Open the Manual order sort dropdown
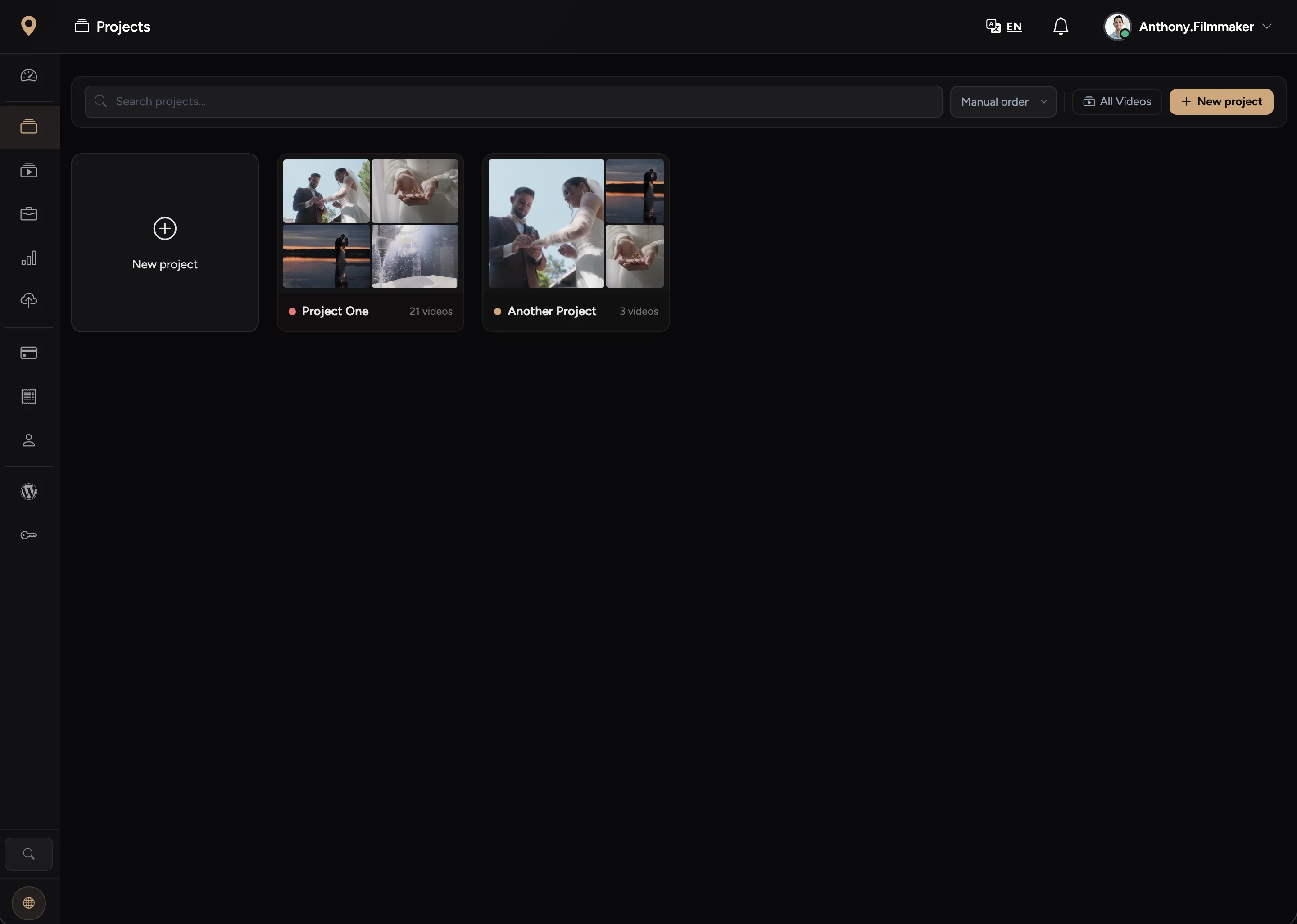 coord(1003,102)
